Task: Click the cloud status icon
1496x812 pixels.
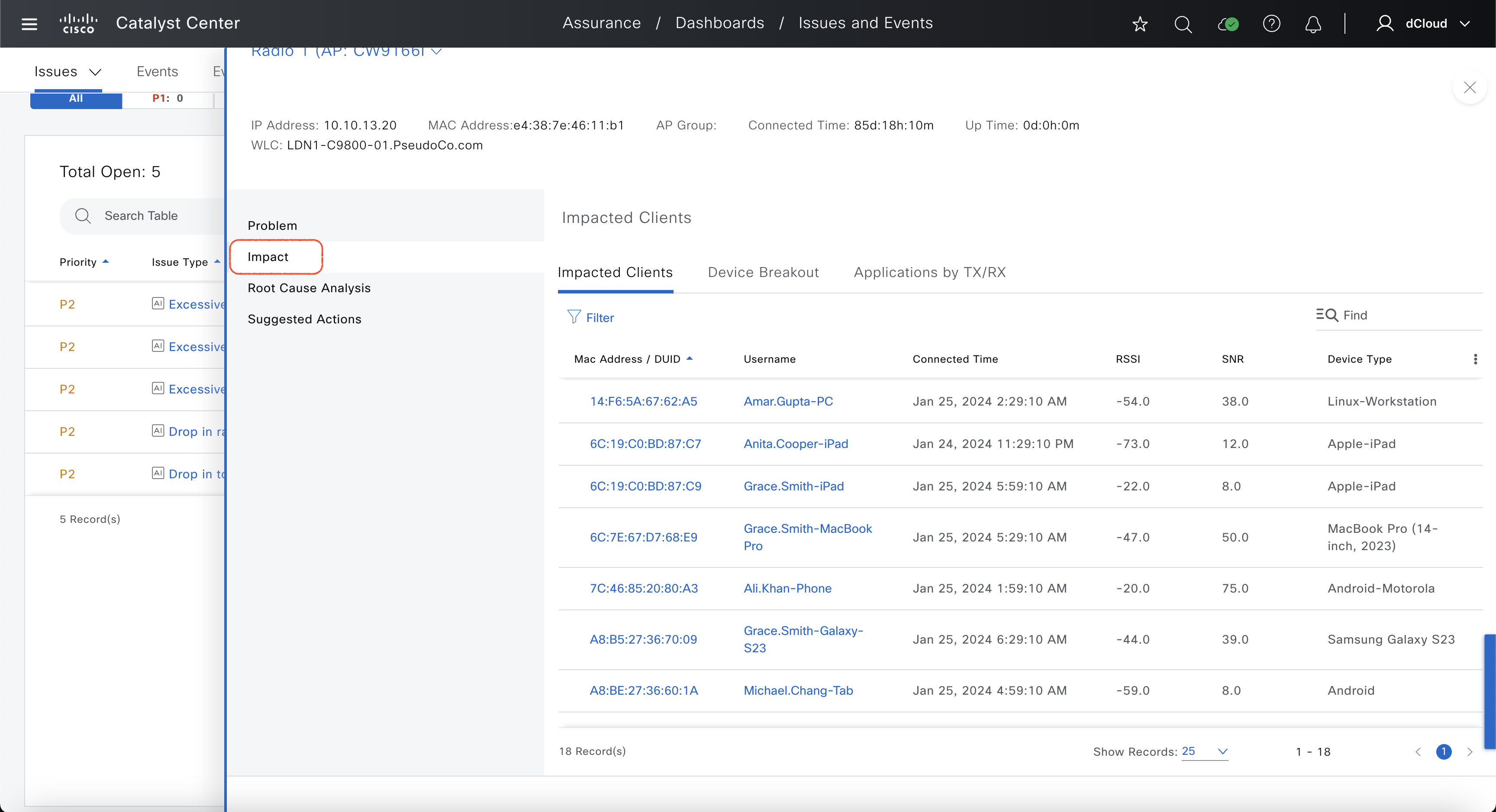Action: coord(1228,24)
